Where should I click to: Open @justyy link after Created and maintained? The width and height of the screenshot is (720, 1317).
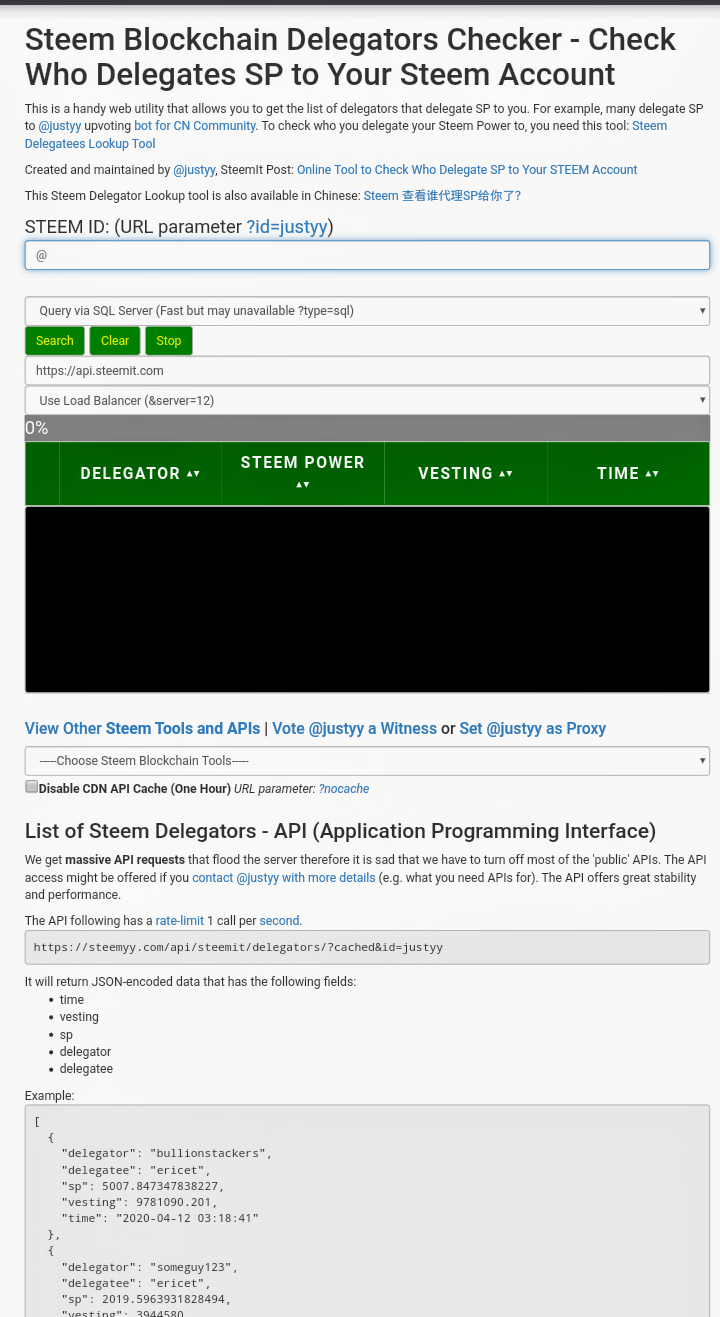click(x=194, y=170)
